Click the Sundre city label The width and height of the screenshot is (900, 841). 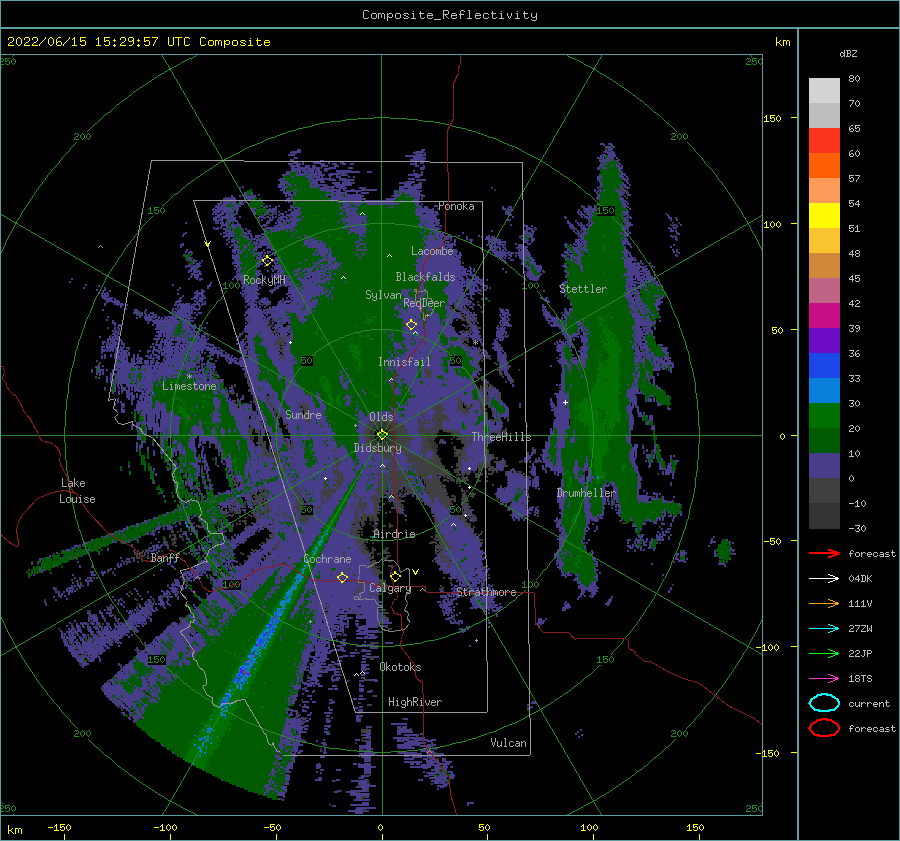tap(303, 414)
